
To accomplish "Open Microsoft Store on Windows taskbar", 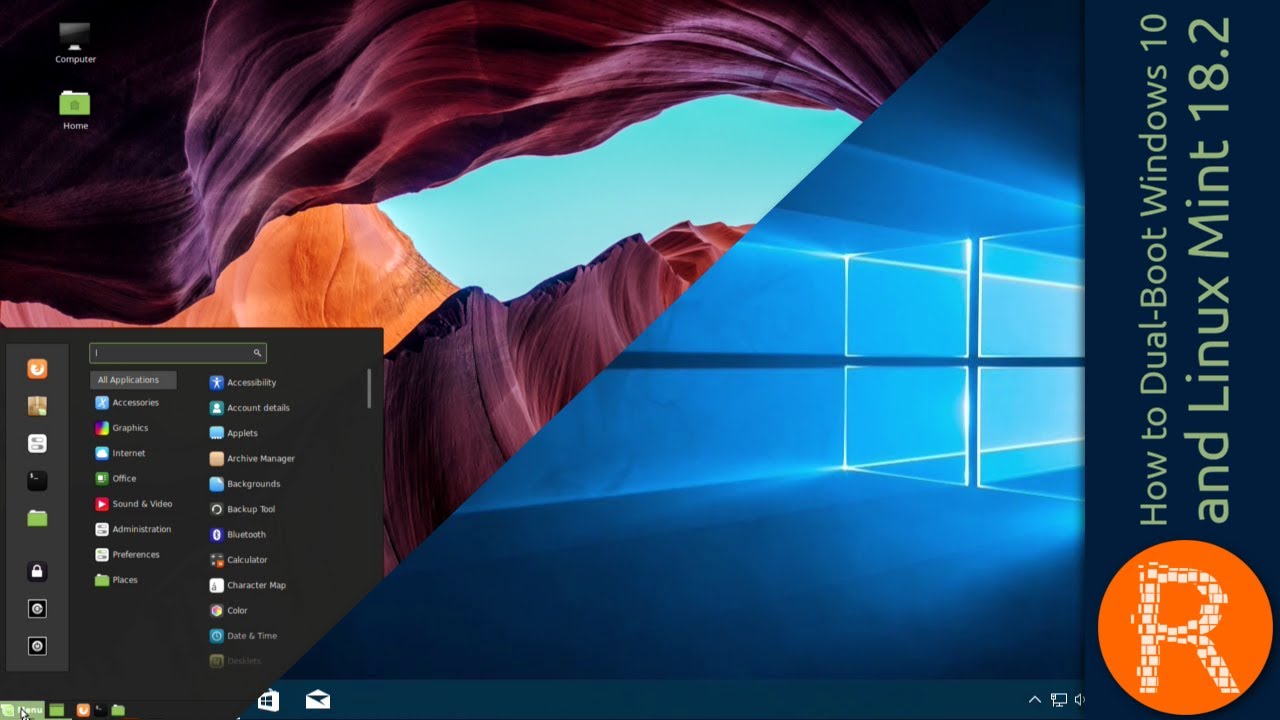I will coord(268,700).
